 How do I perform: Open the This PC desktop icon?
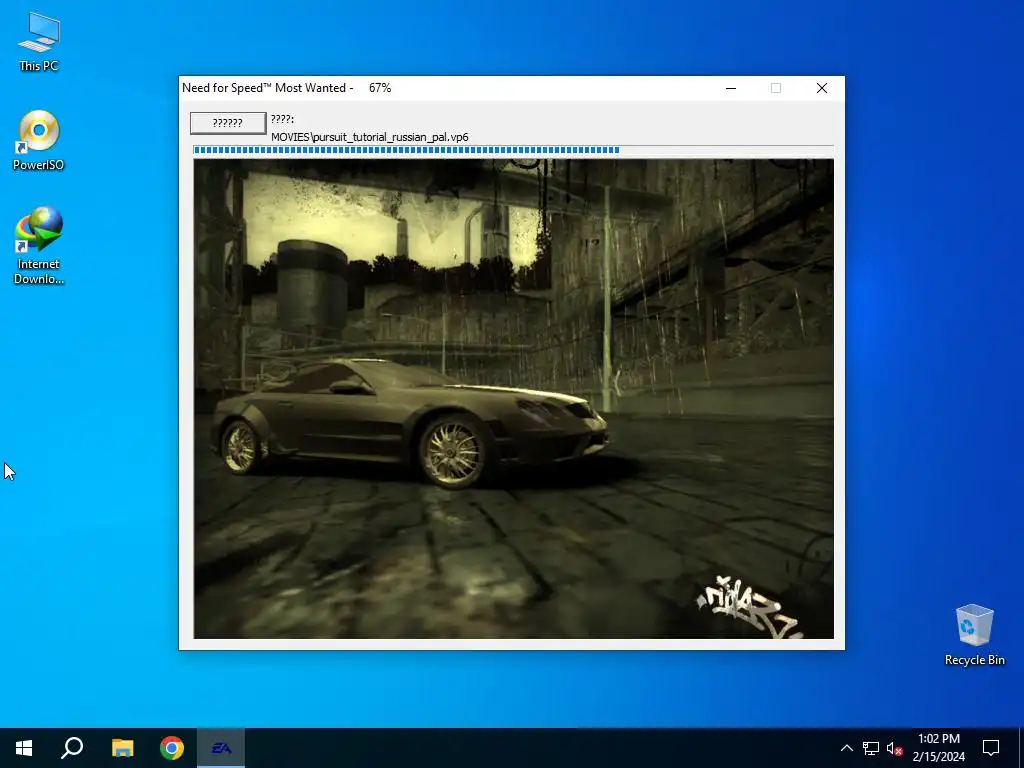point(39,42)
